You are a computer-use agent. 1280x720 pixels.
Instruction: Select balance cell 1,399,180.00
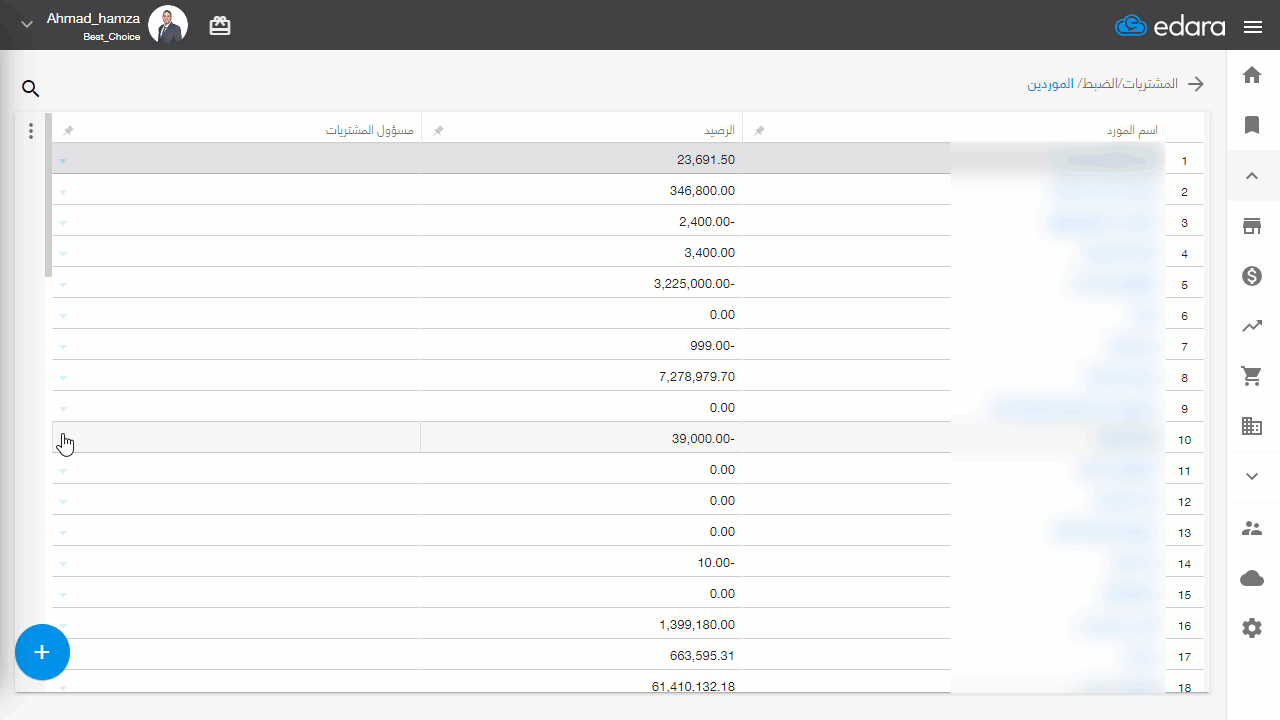coord(582,625)
